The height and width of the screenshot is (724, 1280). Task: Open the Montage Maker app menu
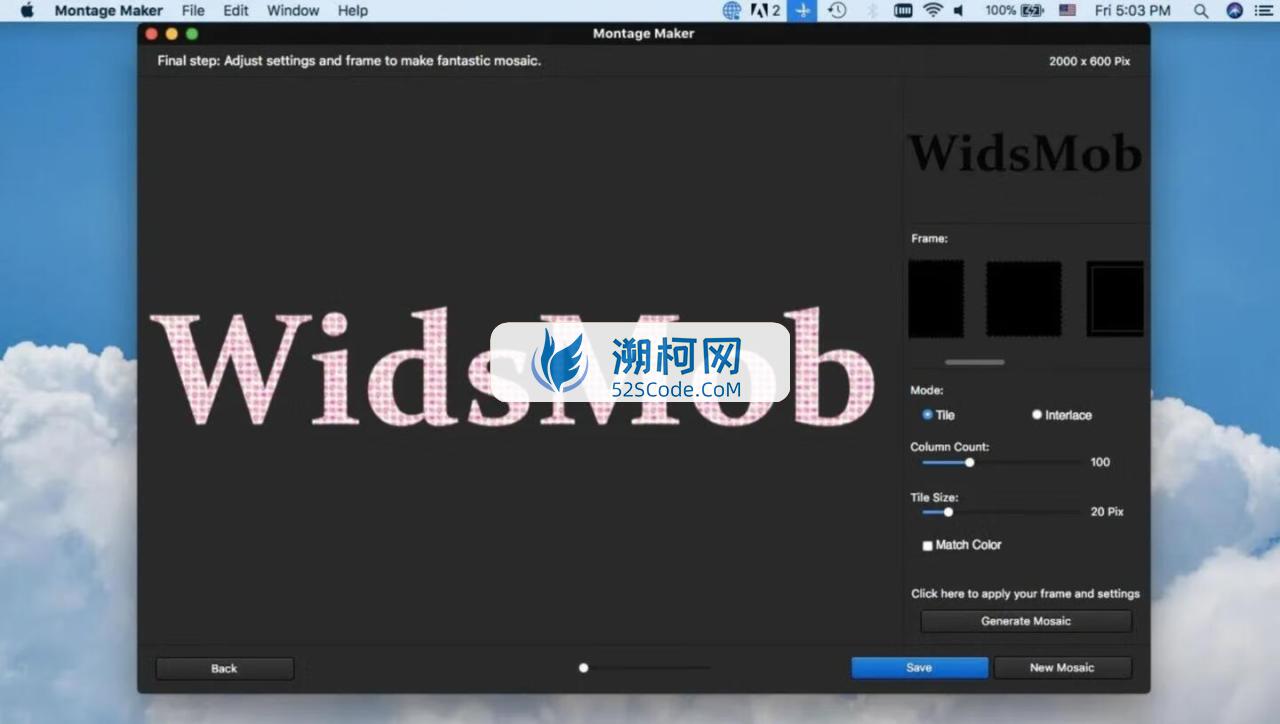click(x=108, y=10)
